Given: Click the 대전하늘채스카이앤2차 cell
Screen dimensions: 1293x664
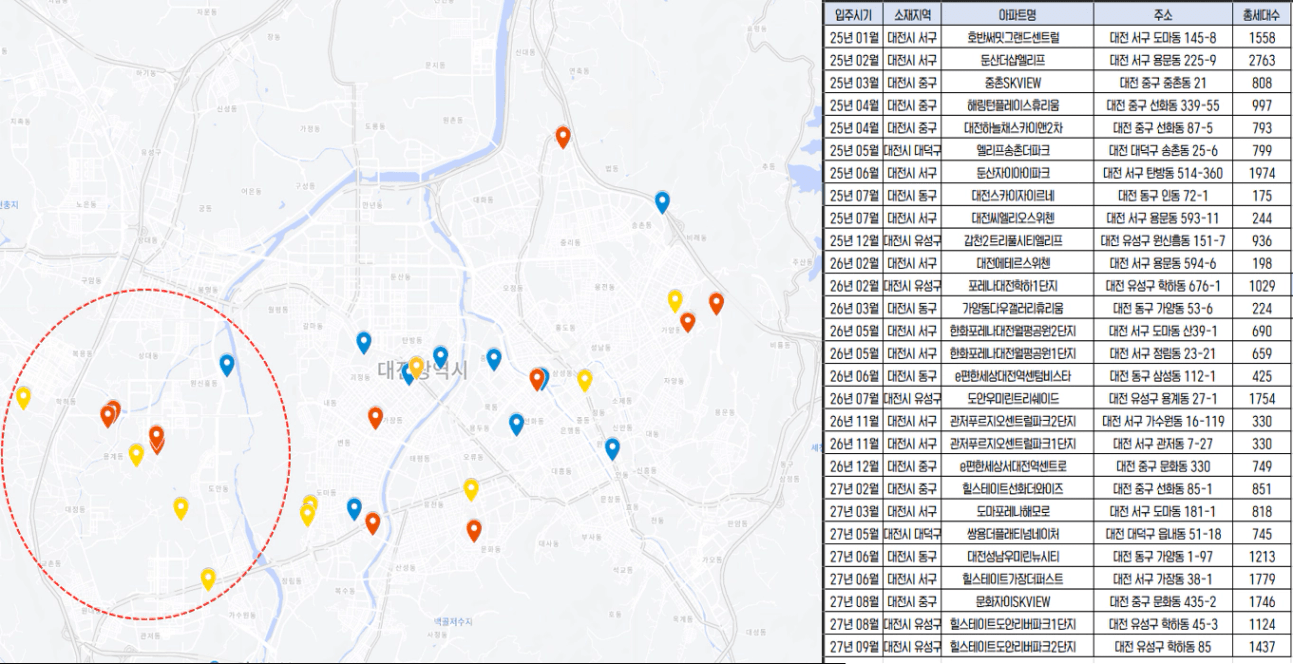Looking at the screenshot, I should click(x=1017, y=128).
